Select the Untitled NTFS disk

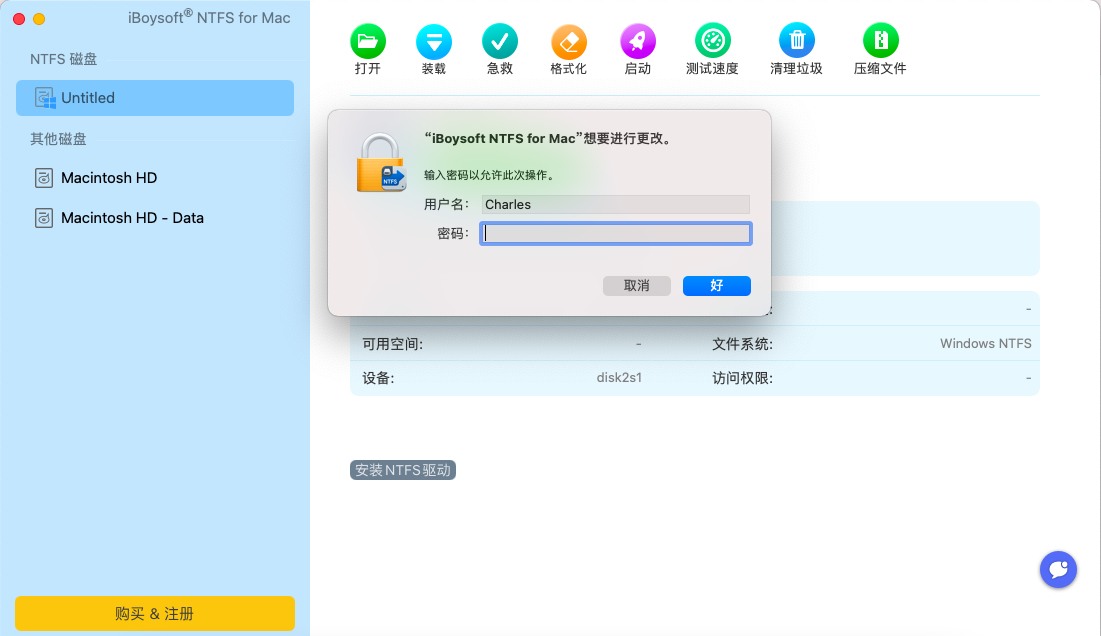155,97
